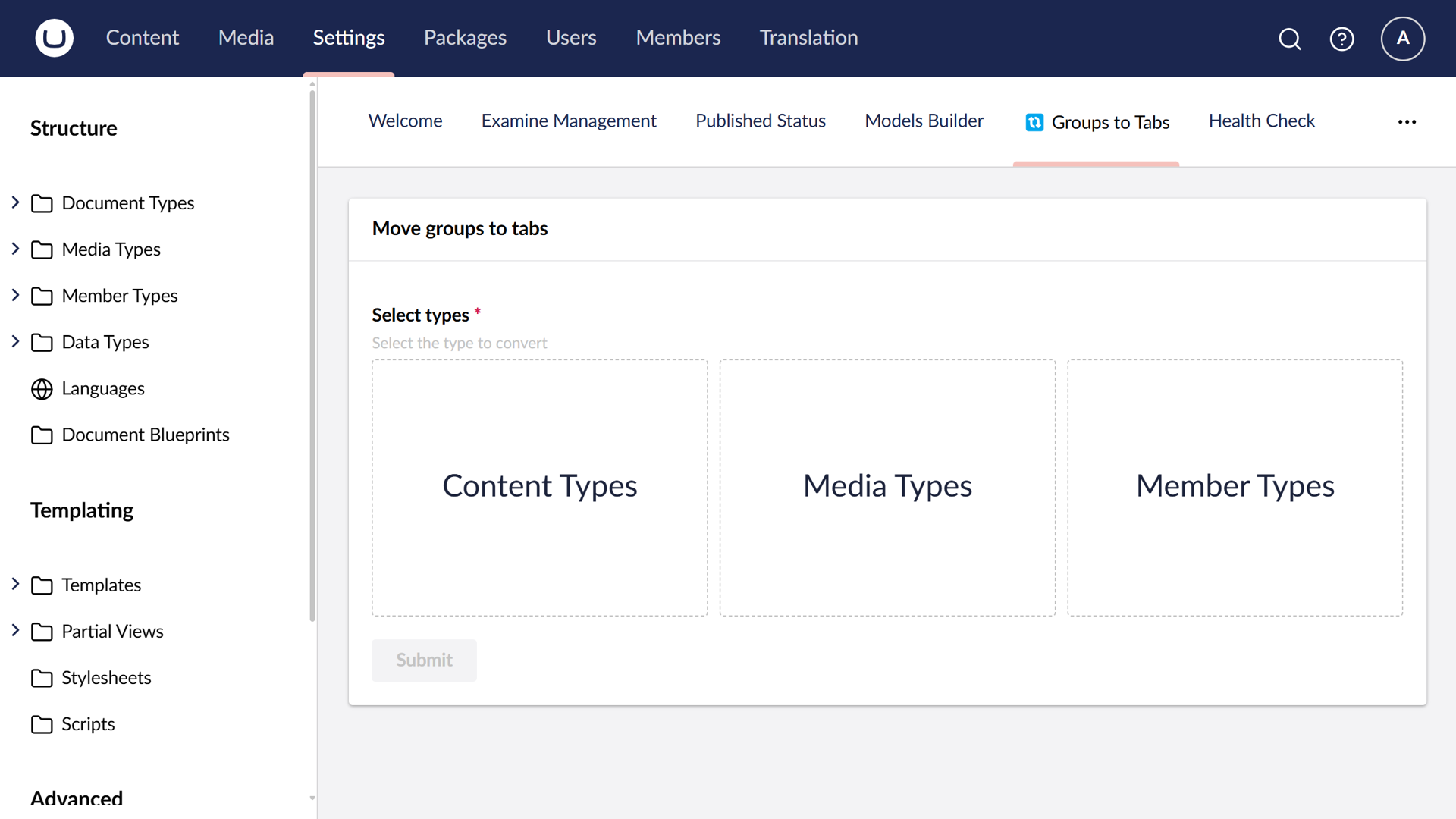Image resolution: width=1456 pixels, height=819 pixels.
Task: Expand the Templates tree node
Action: [15, 583]
